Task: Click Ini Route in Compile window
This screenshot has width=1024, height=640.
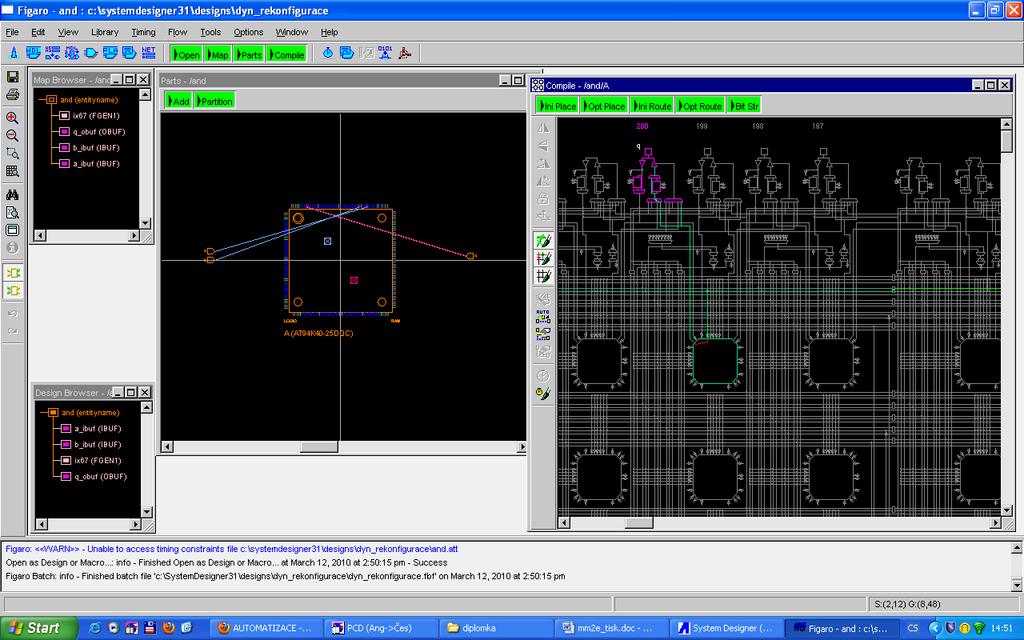Action: point(652,106)
